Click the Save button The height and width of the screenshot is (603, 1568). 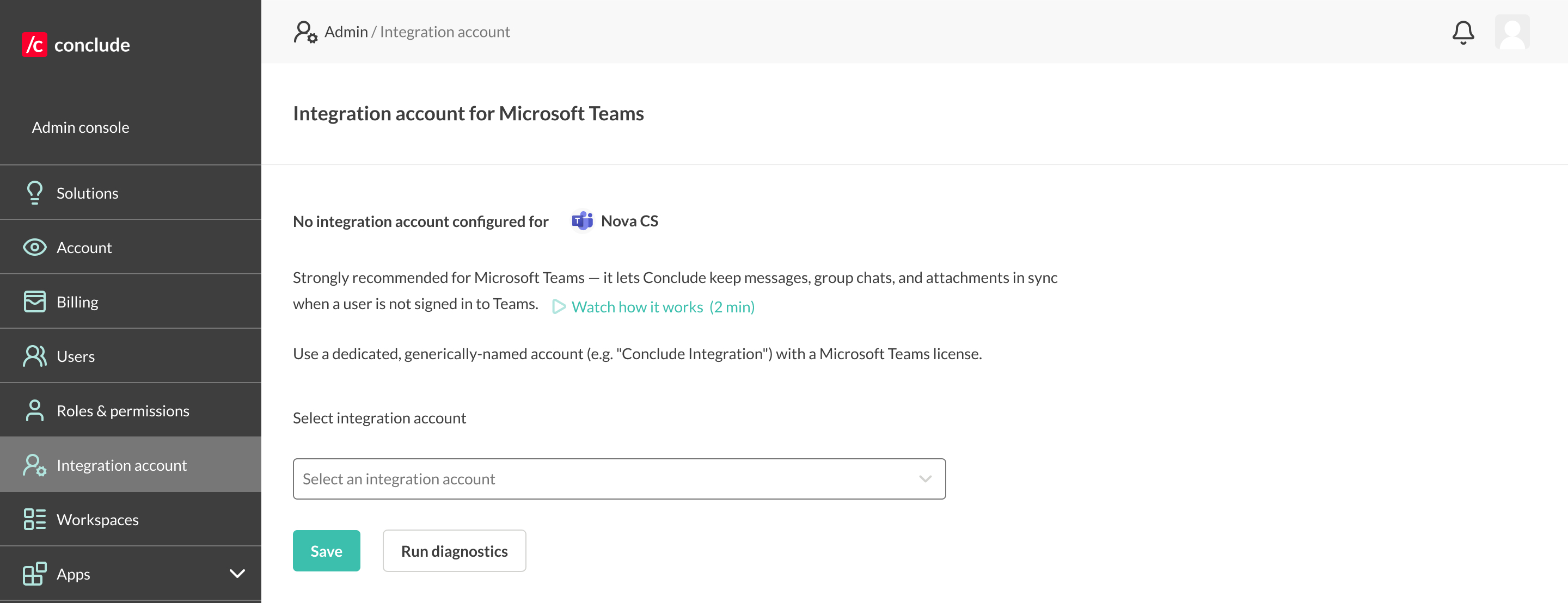coord(326,551)
